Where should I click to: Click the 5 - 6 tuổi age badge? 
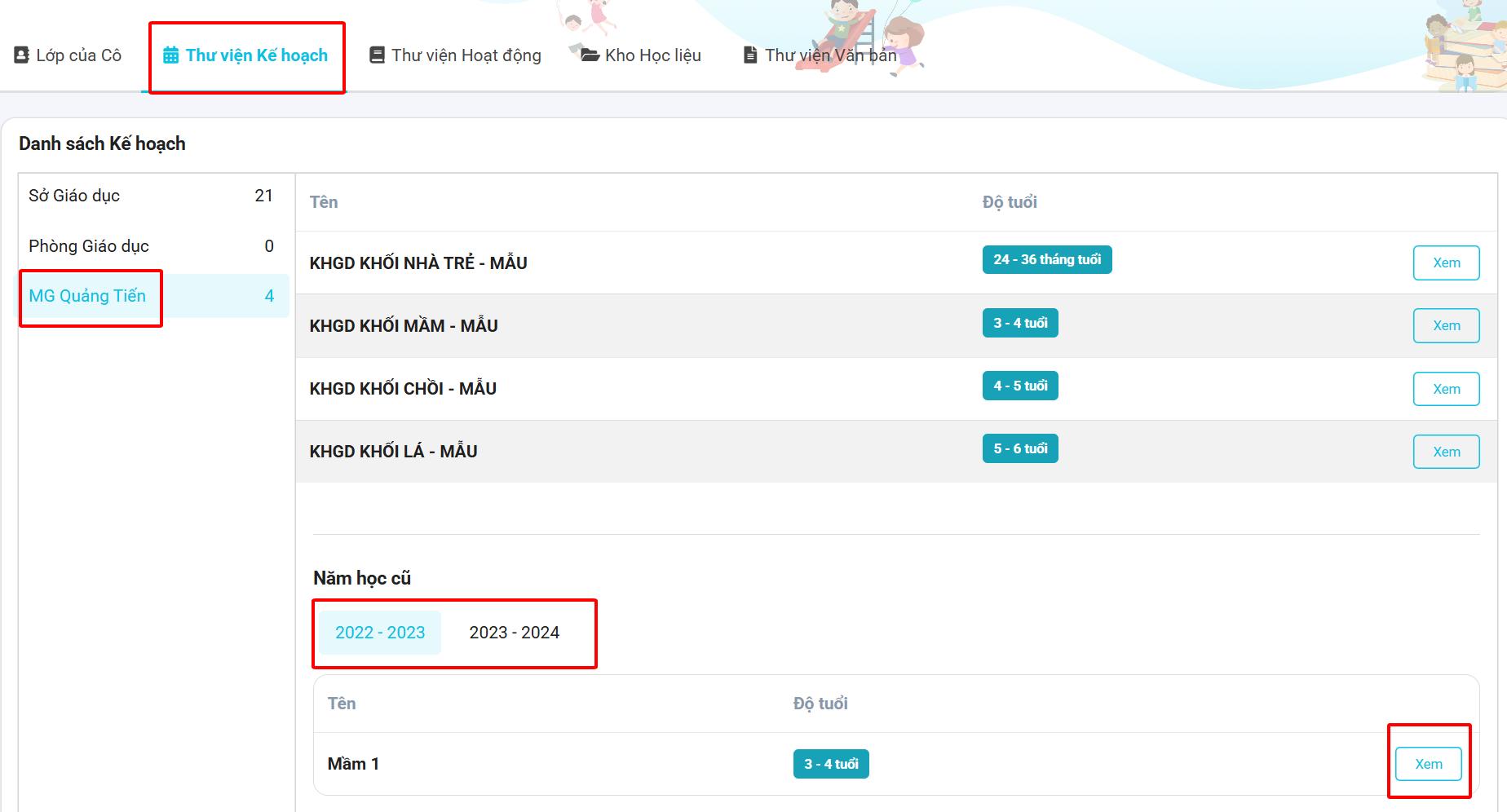pos(1019,448)
